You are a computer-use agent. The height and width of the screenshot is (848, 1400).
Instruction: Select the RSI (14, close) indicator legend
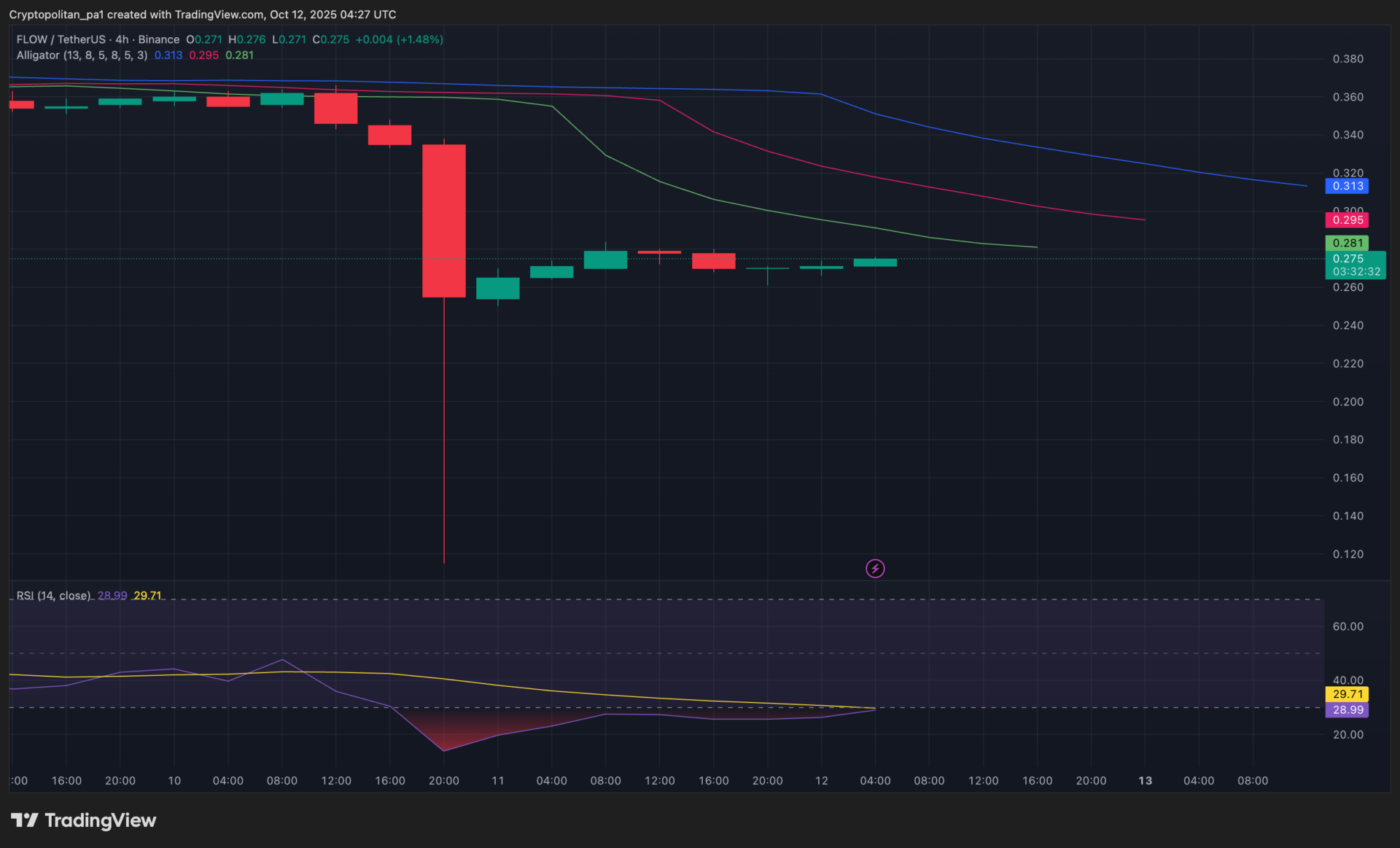[x=53, y=596]
